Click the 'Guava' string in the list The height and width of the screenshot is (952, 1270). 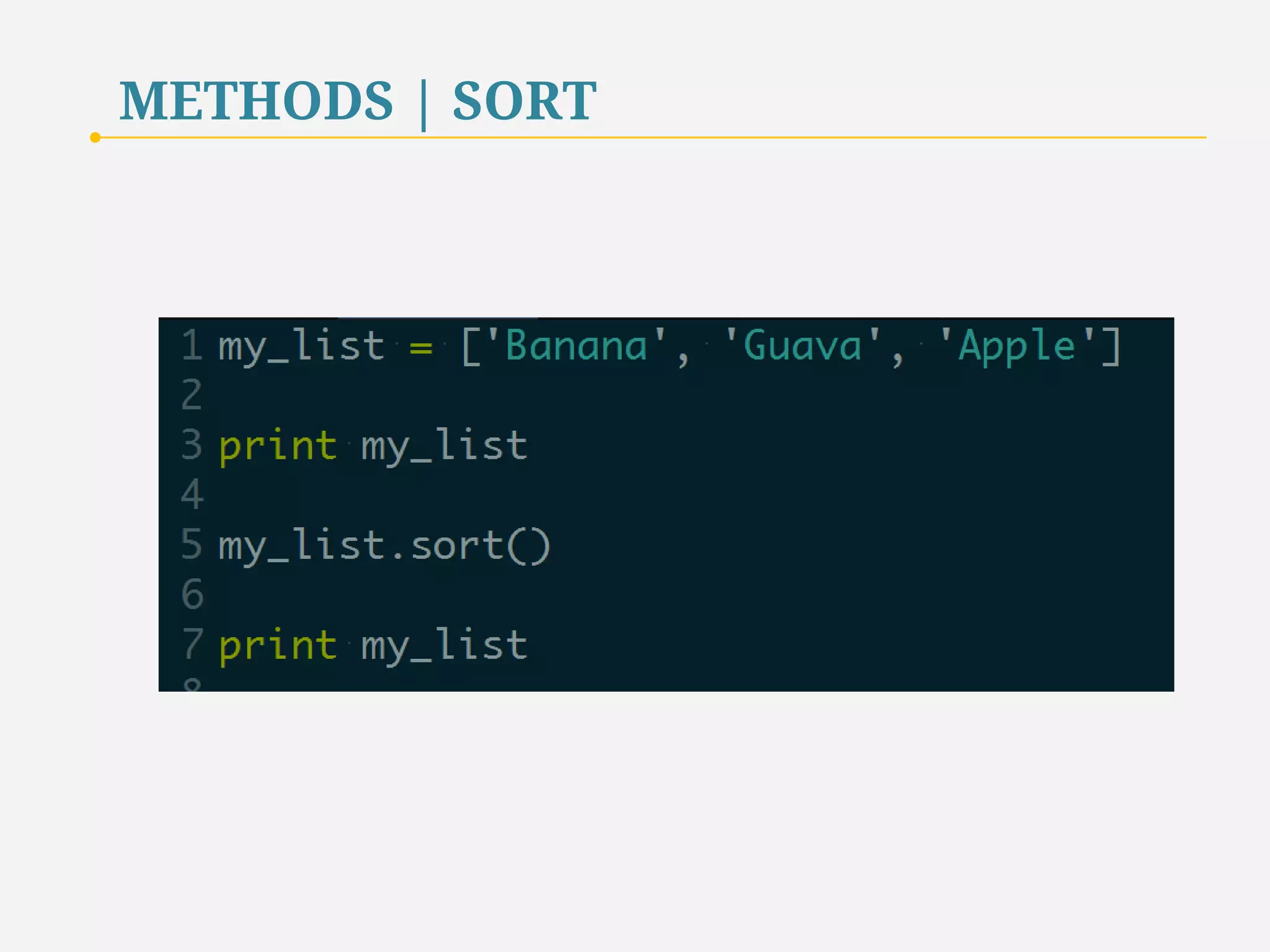(x=802, y=345)
